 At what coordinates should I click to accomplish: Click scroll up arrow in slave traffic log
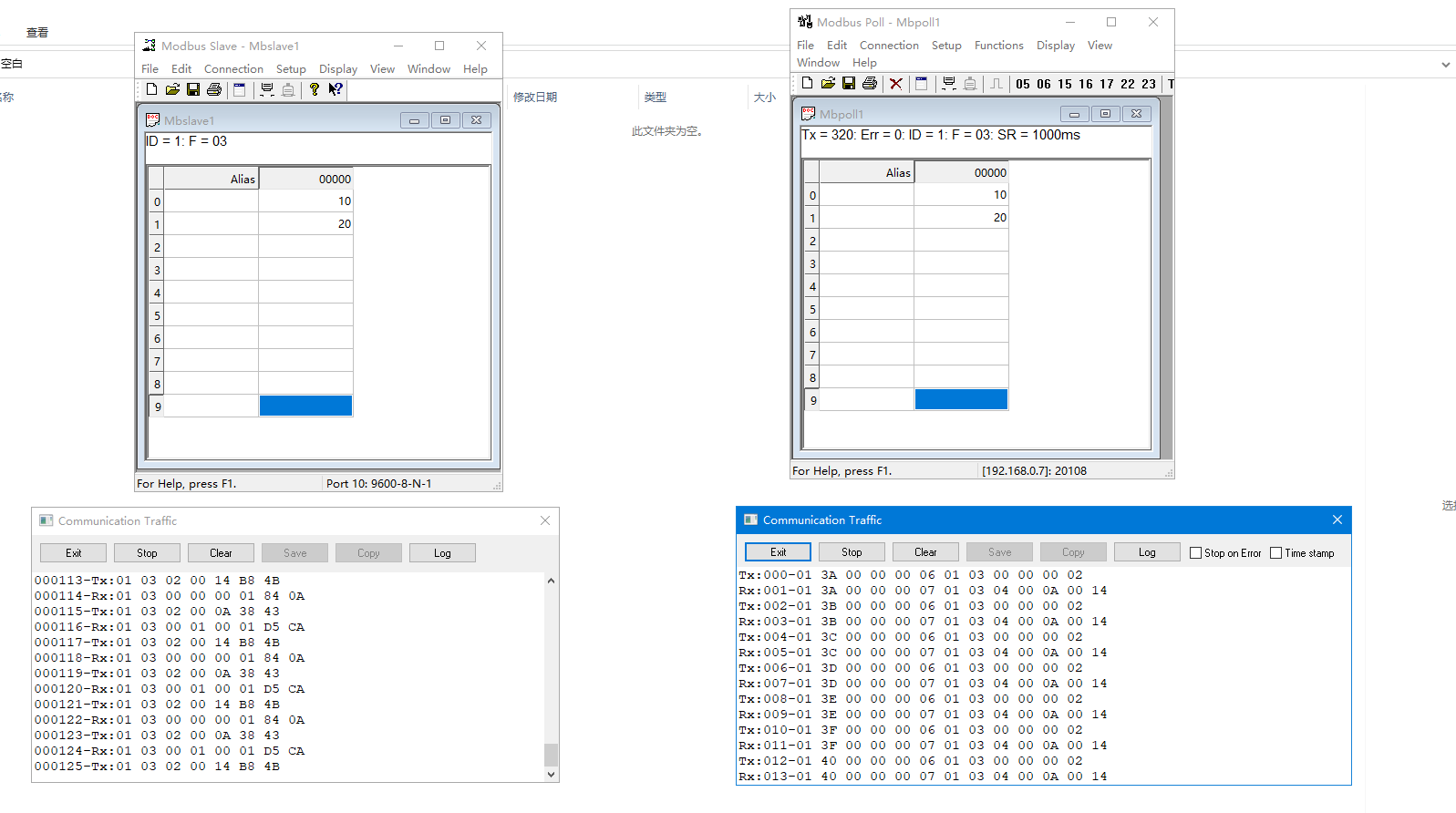(x=551, y=581)
